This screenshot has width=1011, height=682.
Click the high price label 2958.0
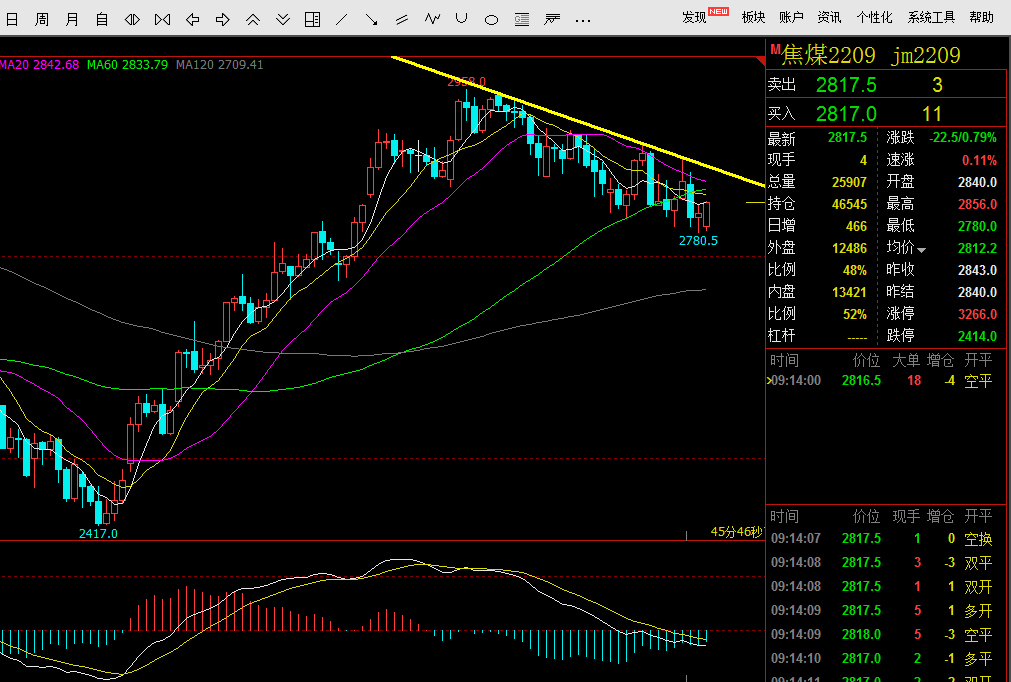[x=466, y=82]
